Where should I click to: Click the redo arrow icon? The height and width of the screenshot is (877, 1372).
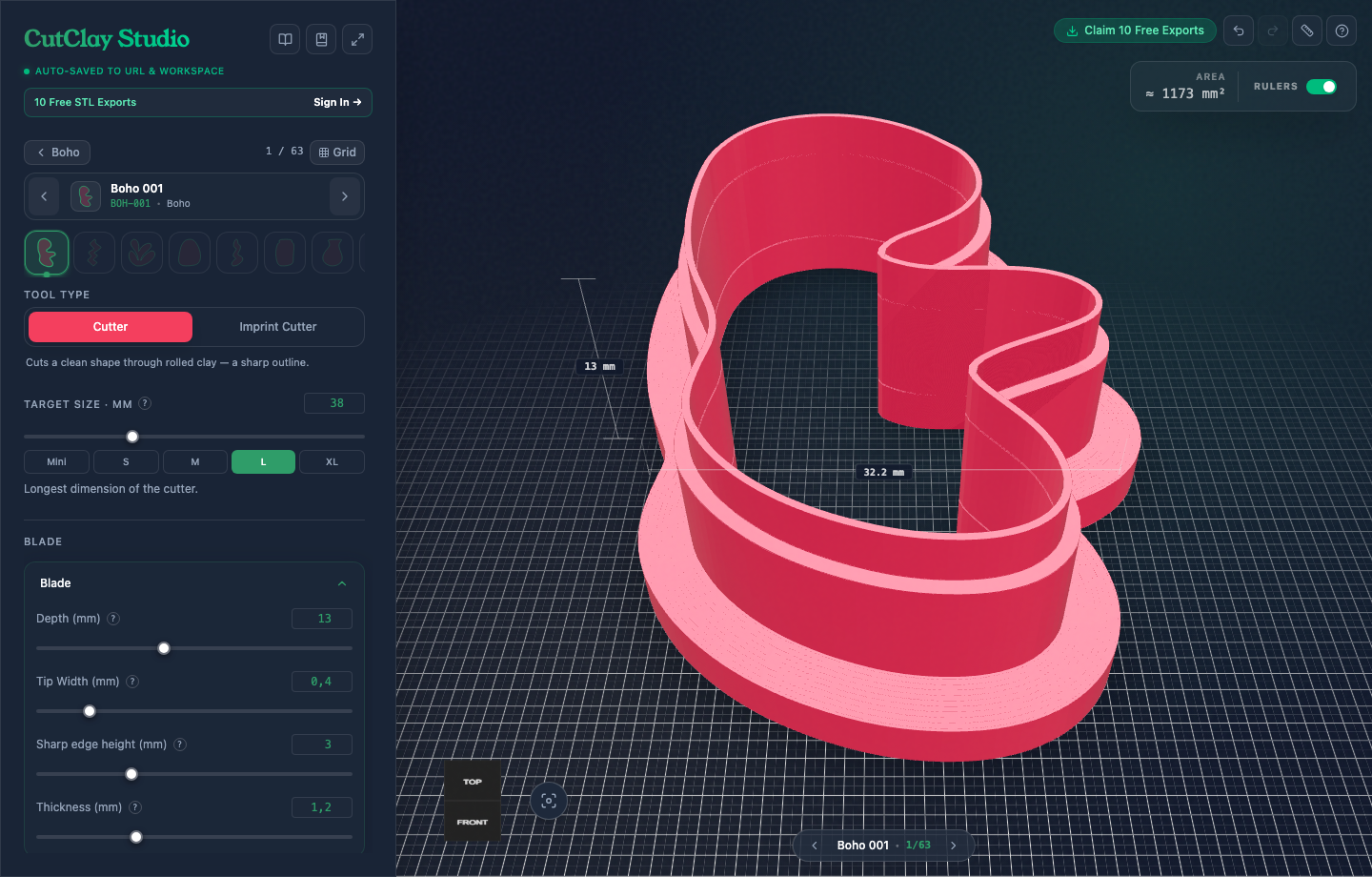point(1273,31)
